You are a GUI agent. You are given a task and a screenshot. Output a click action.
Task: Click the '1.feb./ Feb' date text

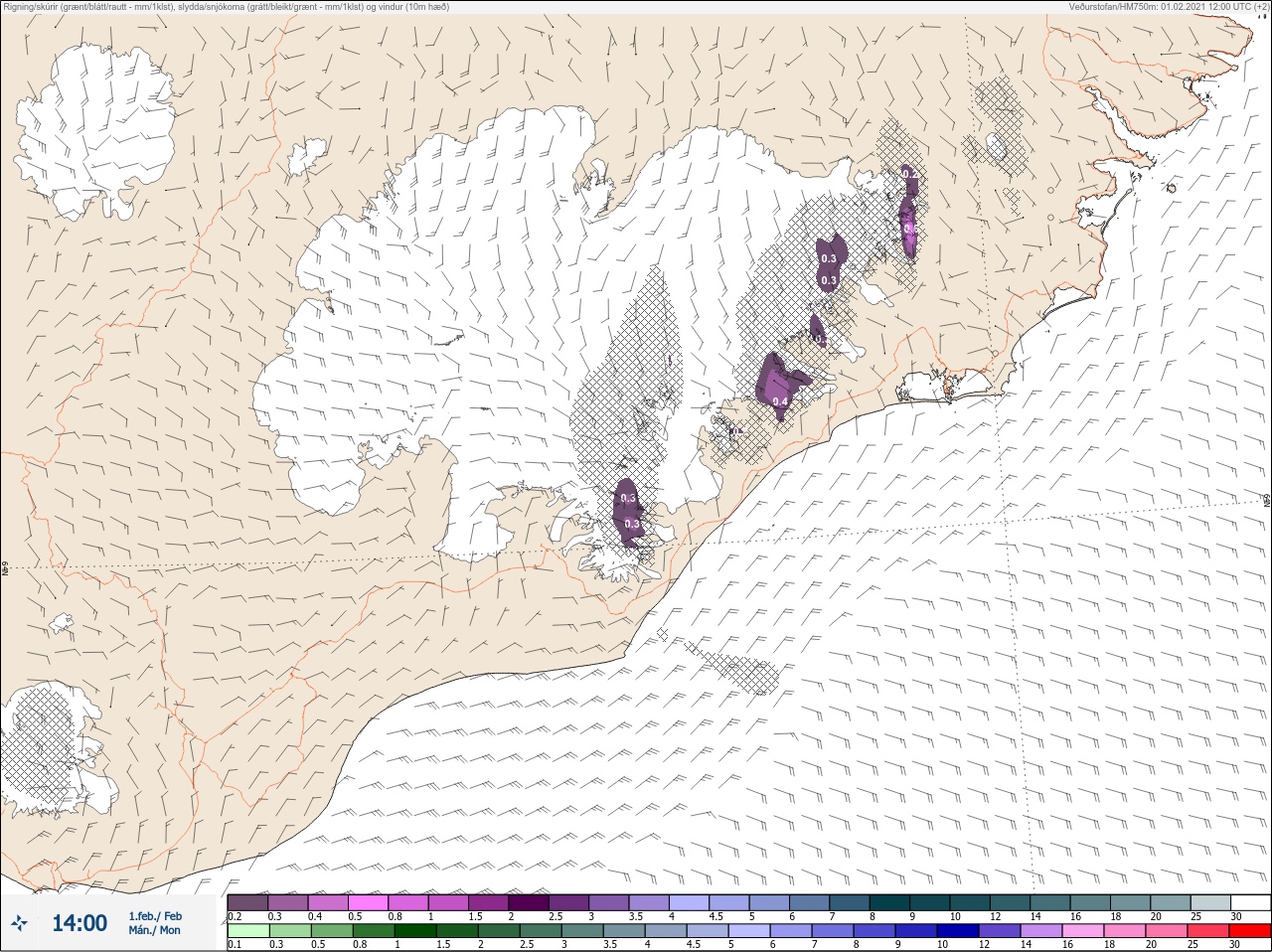[155, 916]
